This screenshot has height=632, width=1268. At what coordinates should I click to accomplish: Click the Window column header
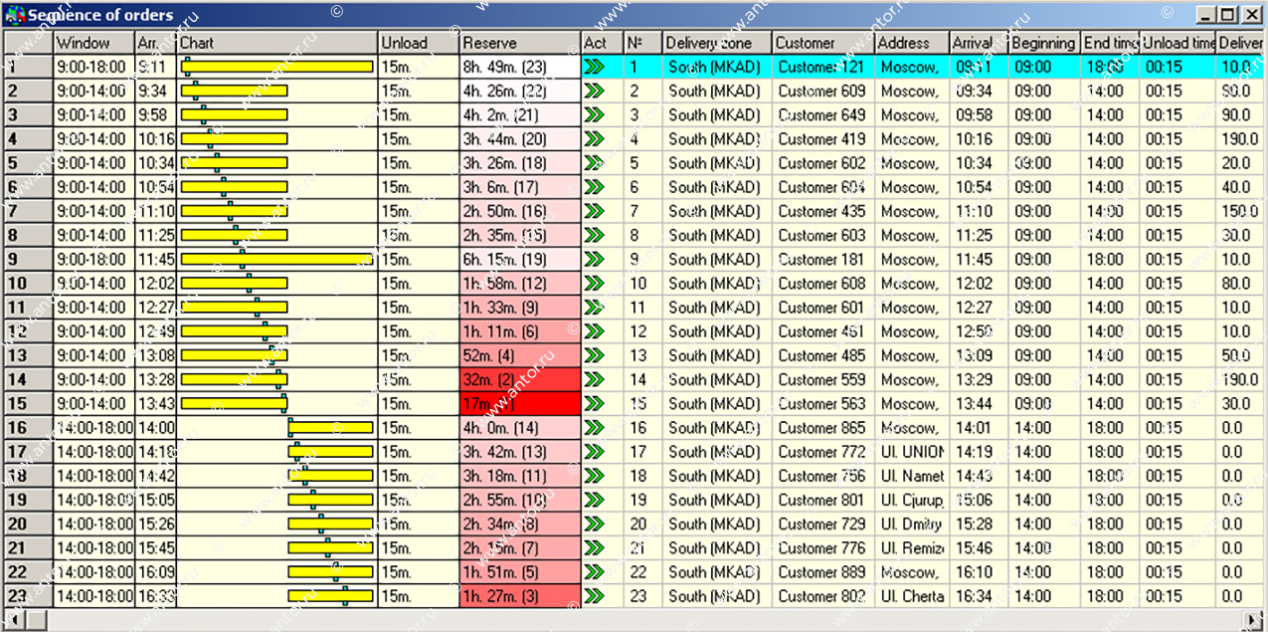pyautogui.click(x=94, y=43)
